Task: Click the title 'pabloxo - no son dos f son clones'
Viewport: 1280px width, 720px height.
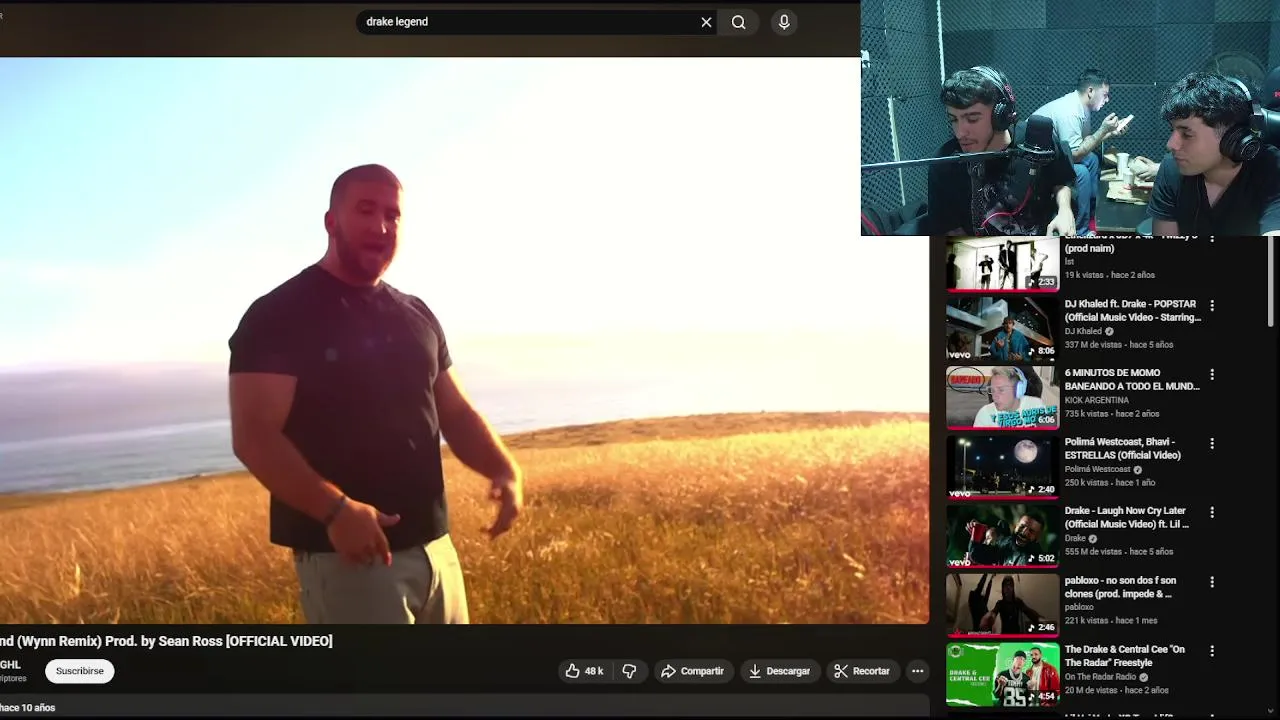Action: [x=1120, y=587]
